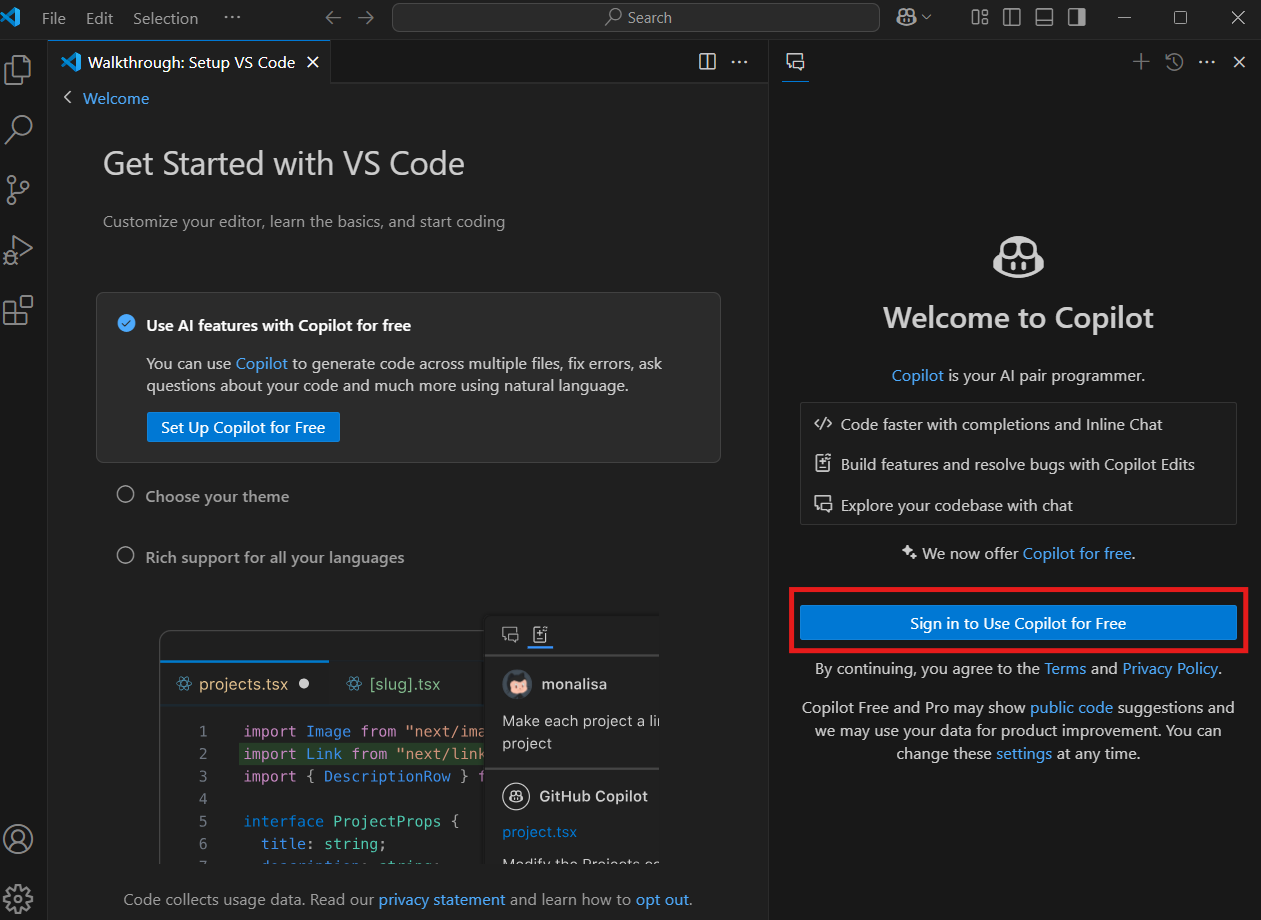Close the Copilot chat panel
Screen dimensions: 1261x920
[x=1239, y=62]
